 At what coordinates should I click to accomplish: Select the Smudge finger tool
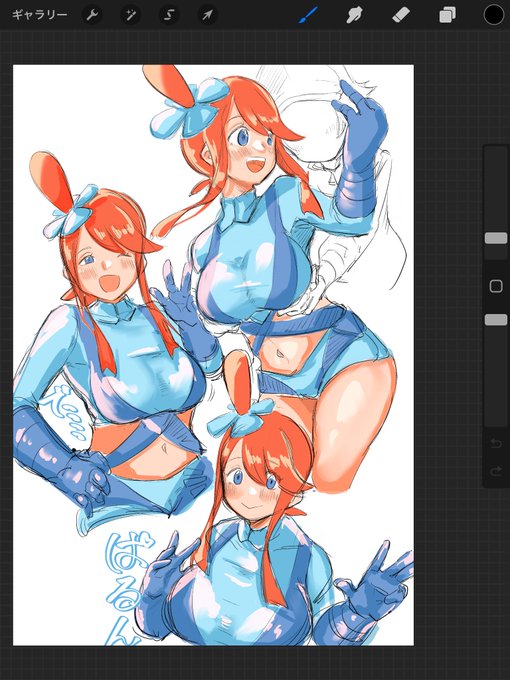coord(354,15)
